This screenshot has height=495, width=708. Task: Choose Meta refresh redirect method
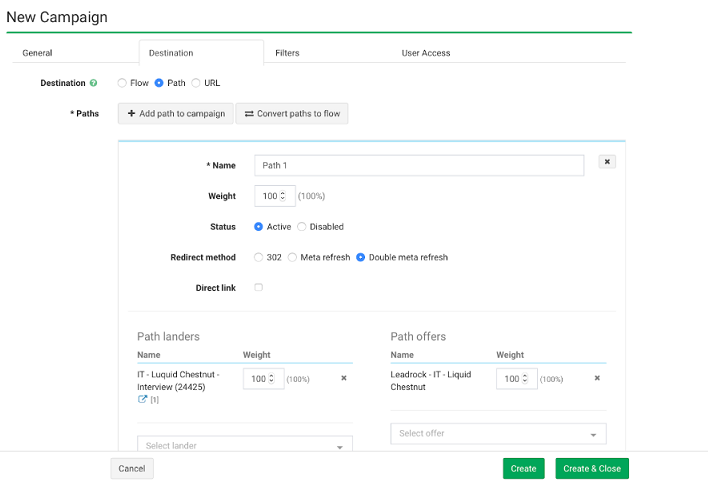(292, 257)
